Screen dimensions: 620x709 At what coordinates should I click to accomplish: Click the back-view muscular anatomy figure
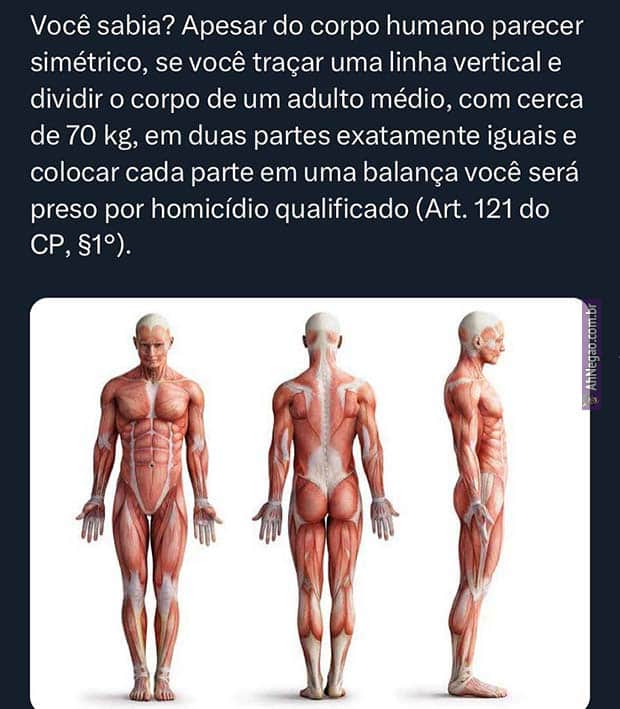(326, 506)
